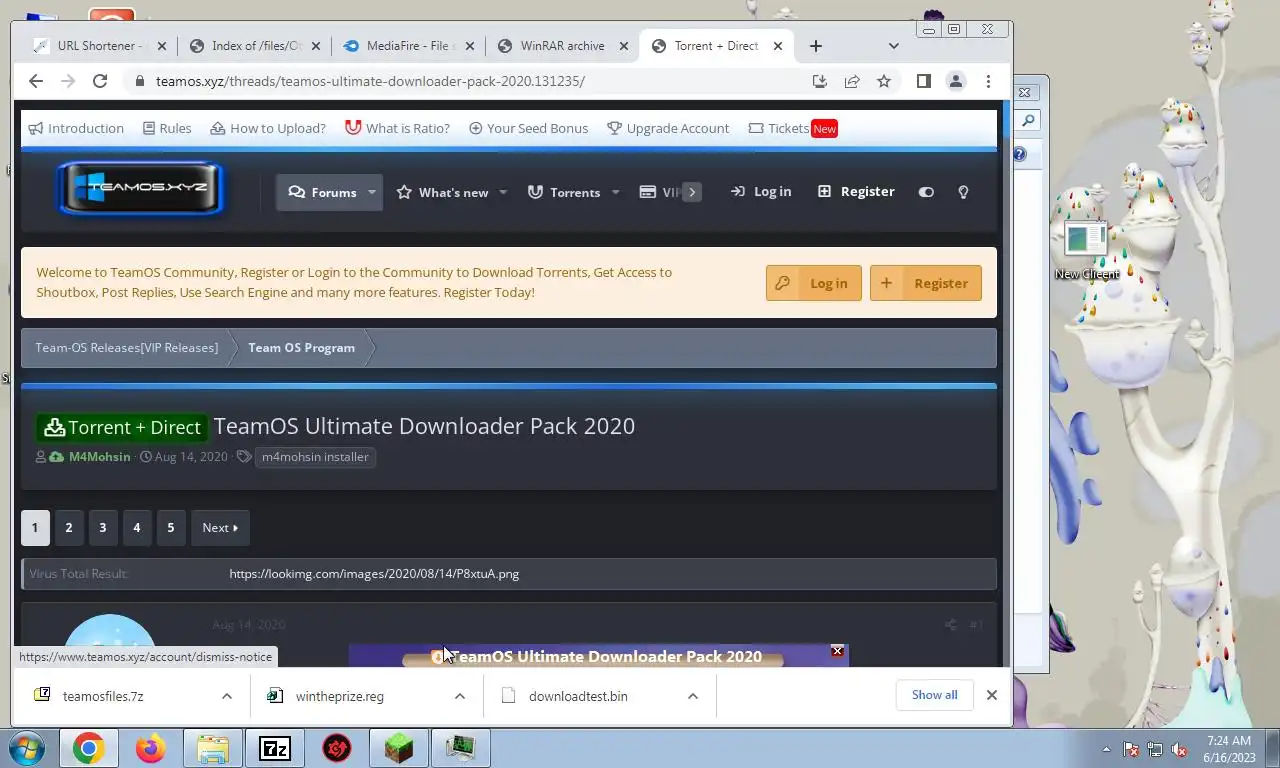This screenshot has width=1280, height=768.
Task: Click the muted volume tray icon
Action: [x=1179, y=749]
